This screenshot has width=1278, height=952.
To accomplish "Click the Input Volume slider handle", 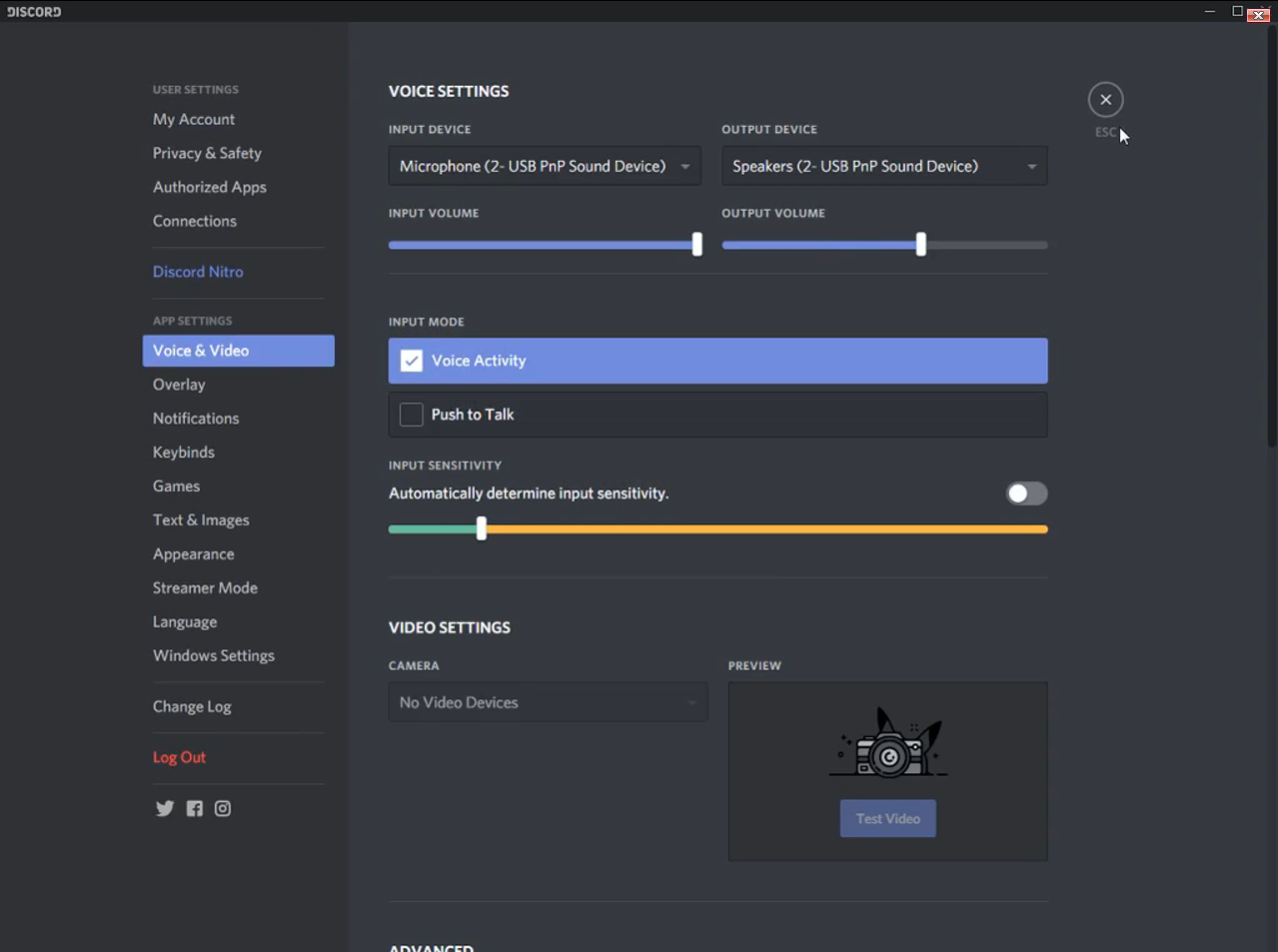I will pyautogui.click(x=697, y=244).
